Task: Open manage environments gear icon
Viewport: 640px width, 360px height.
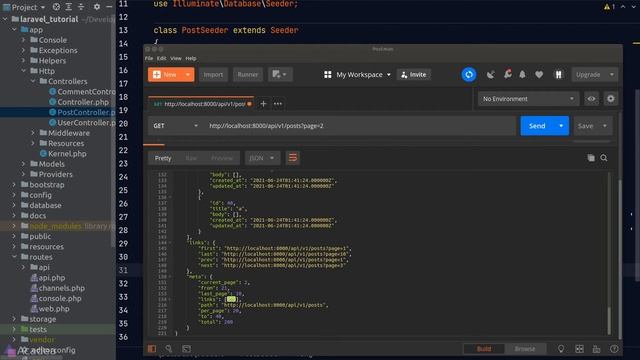Action: (x=611, y=99)
